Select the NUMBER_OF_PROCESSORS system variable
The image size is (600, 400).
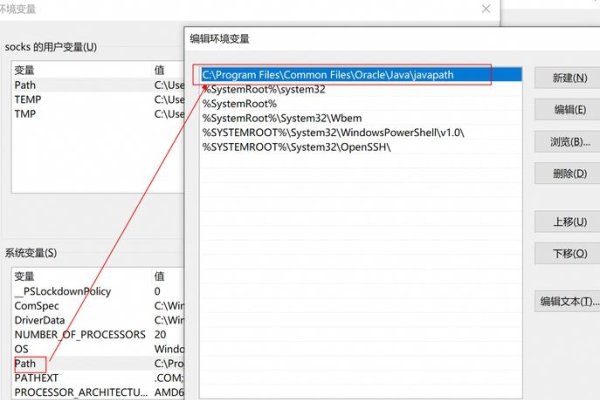tap(98, 335)
